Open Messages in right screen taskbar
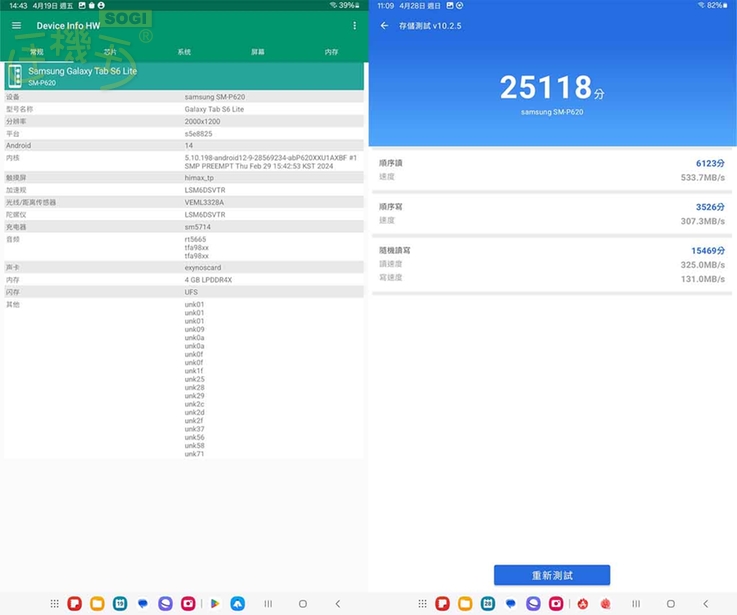737x615 pixels. [x=511, y=603]
